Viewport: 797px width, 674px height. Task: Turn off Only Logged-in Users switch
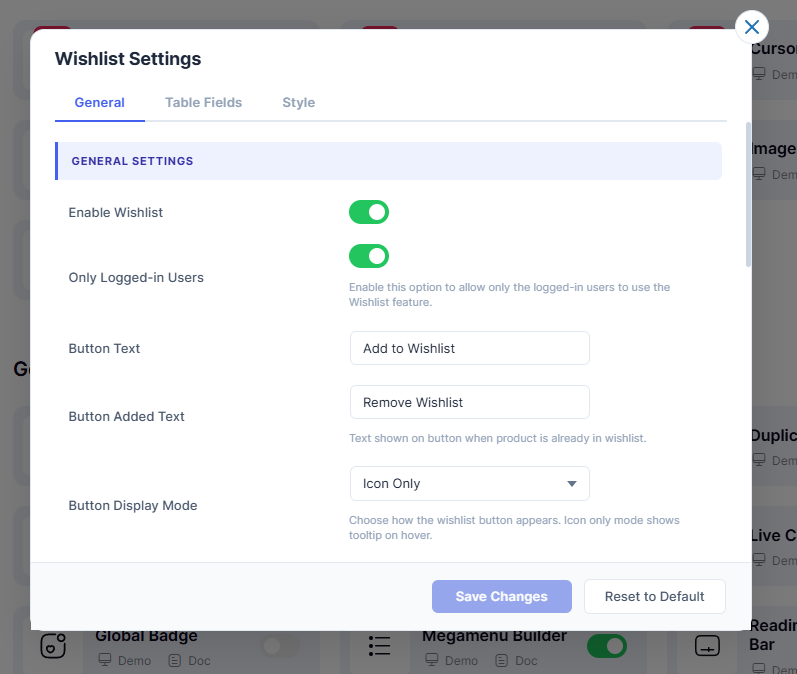[368, 256]
